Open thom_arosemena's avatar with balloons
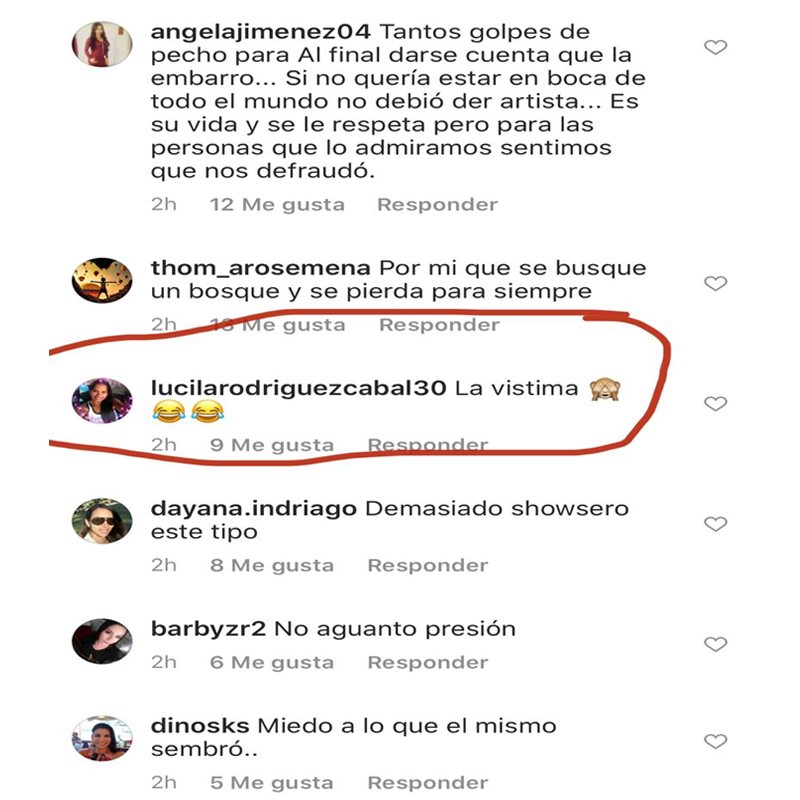The image size is (800, 800). point(102,280)
